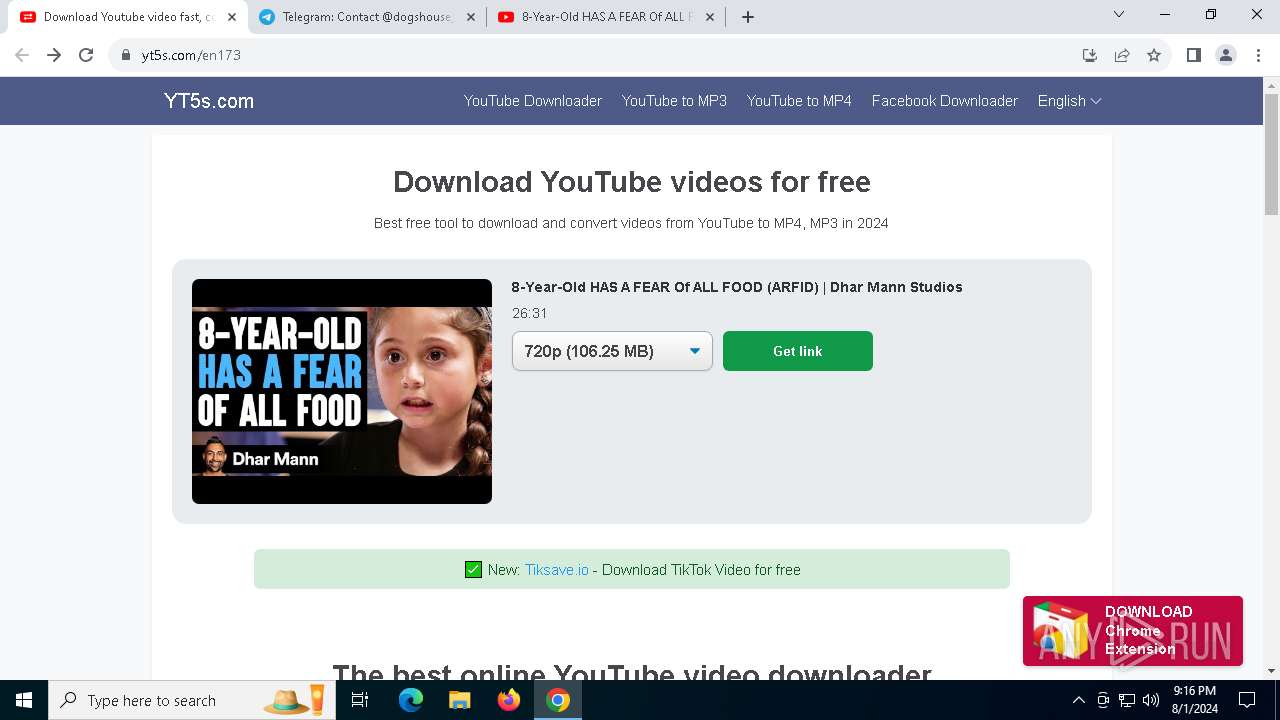
Task: Open Facebook Downloader nav link
Action: click(945, 101)
